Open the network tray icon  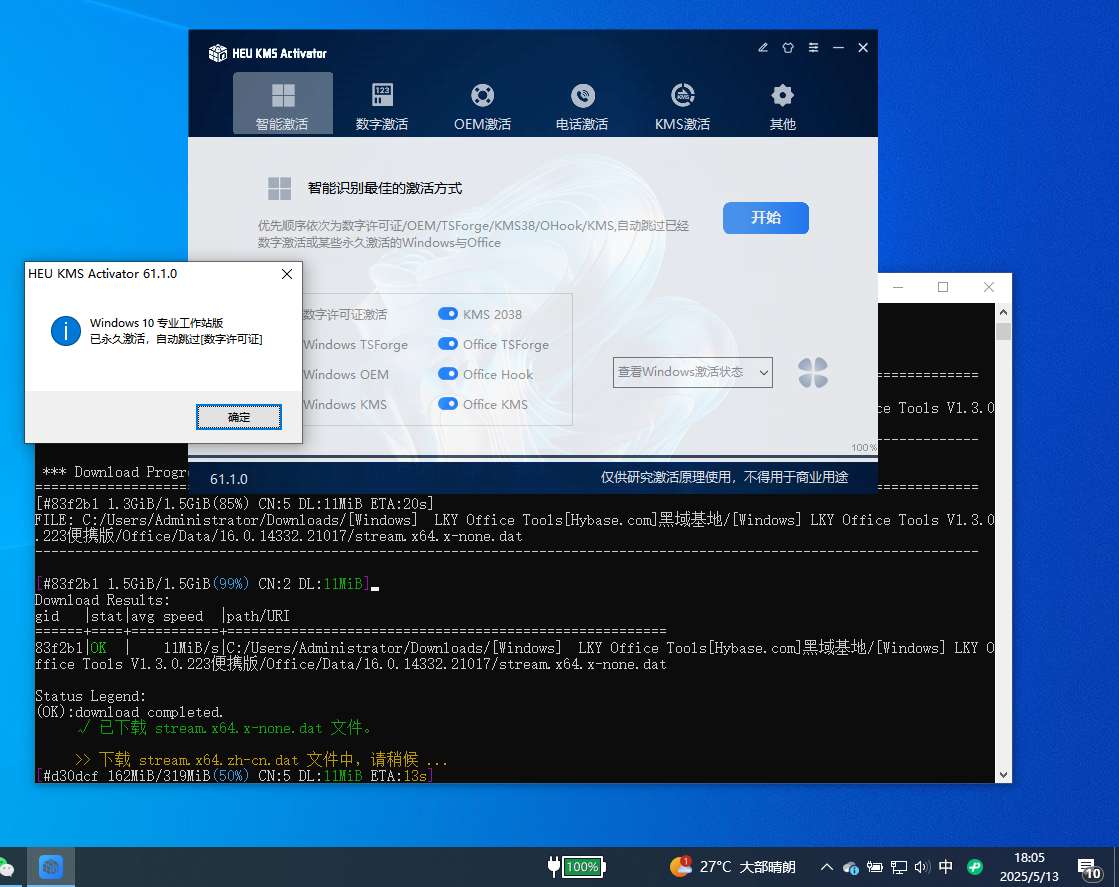click(x=899, y=867)
